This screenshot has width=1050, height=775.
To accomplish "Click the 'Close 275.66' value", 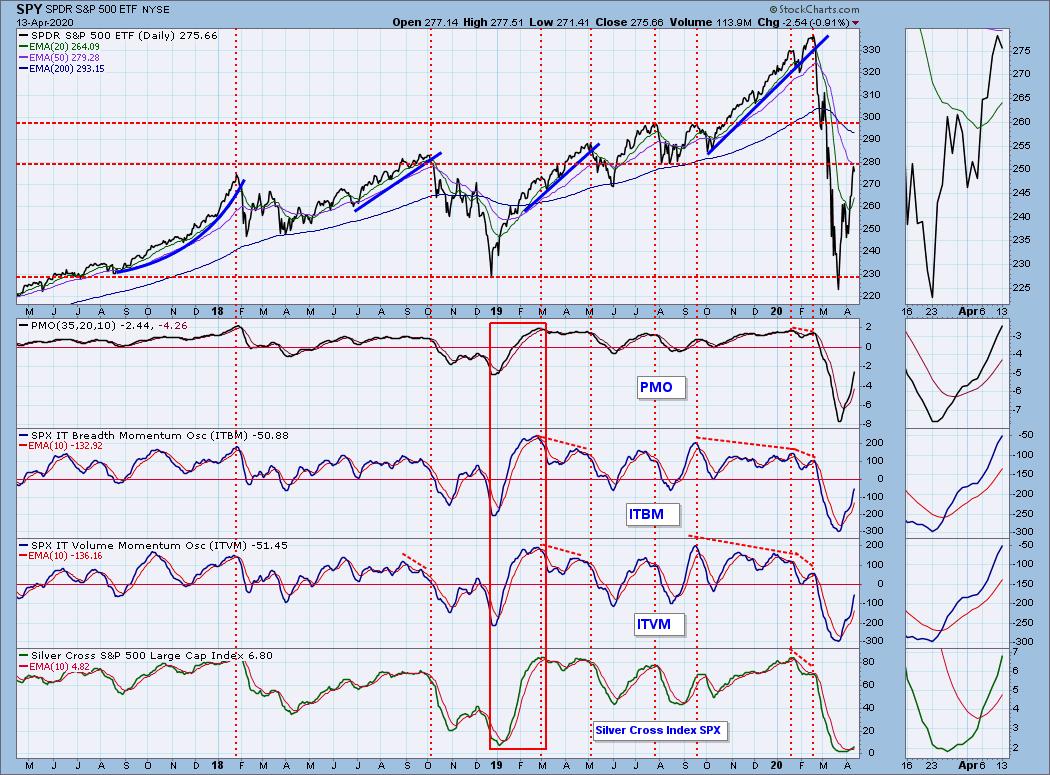I will click(x=629, y=22).
